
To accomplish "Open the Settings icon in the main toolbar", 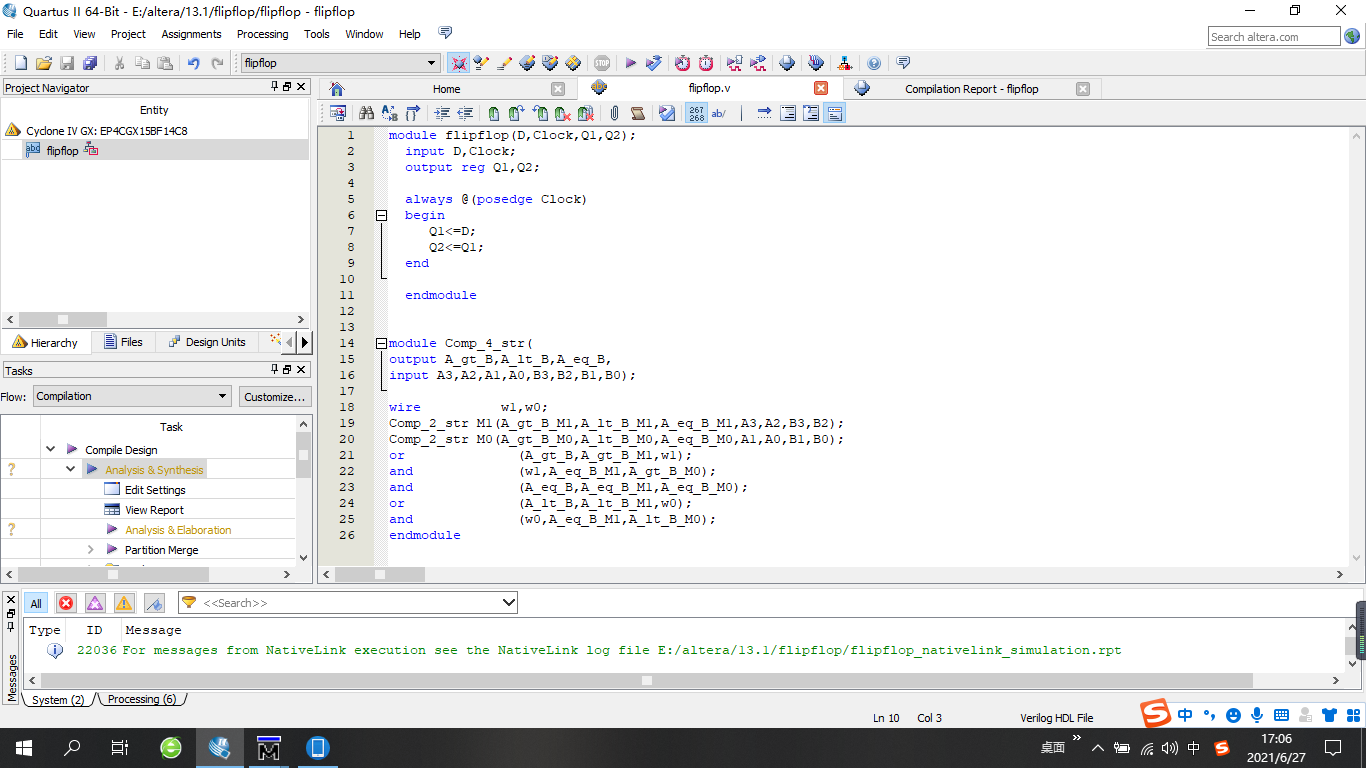I will click(503, 63).
